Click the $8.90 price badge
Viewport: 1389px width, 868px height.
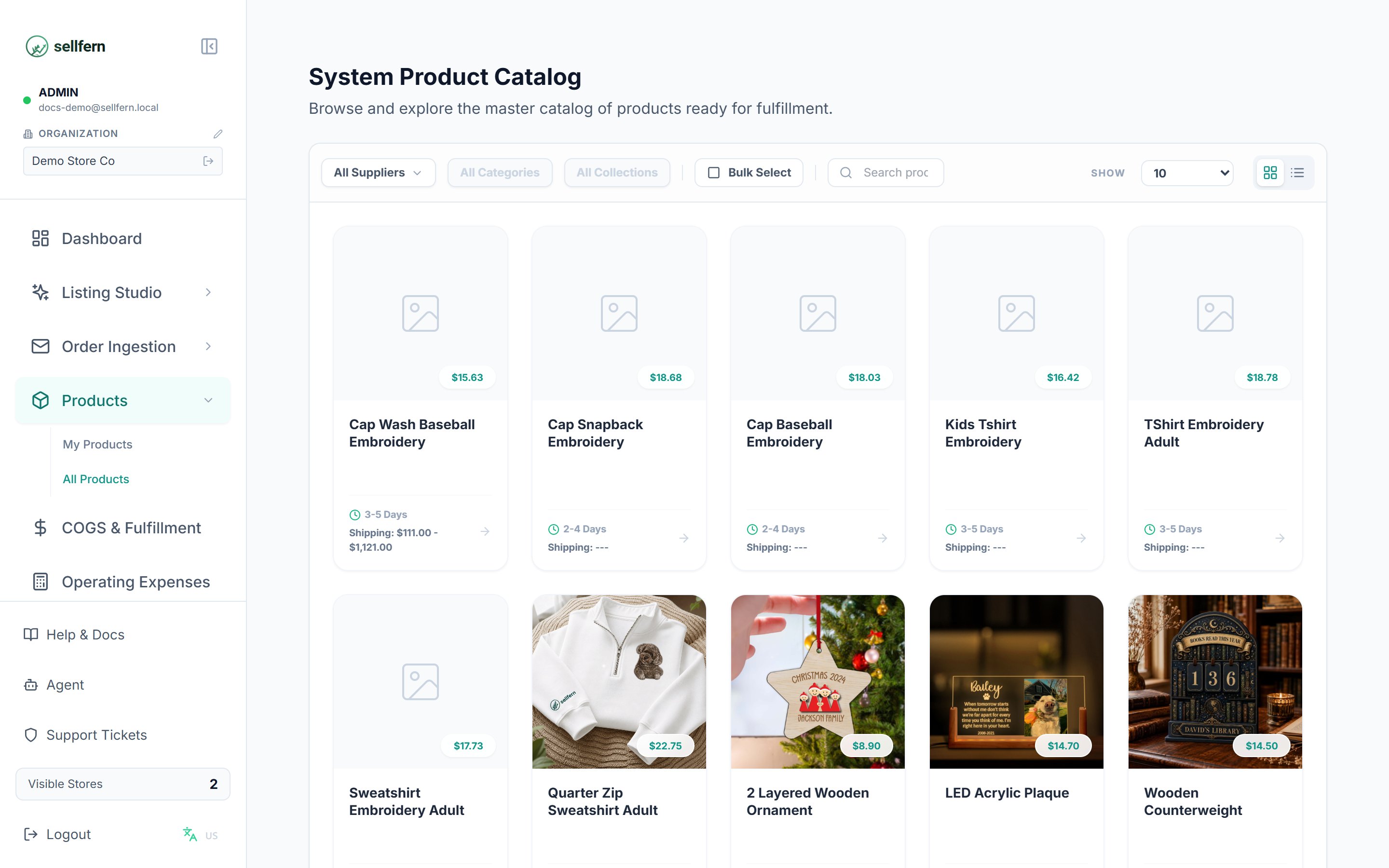pyautogui.click(x=866, y=746)
